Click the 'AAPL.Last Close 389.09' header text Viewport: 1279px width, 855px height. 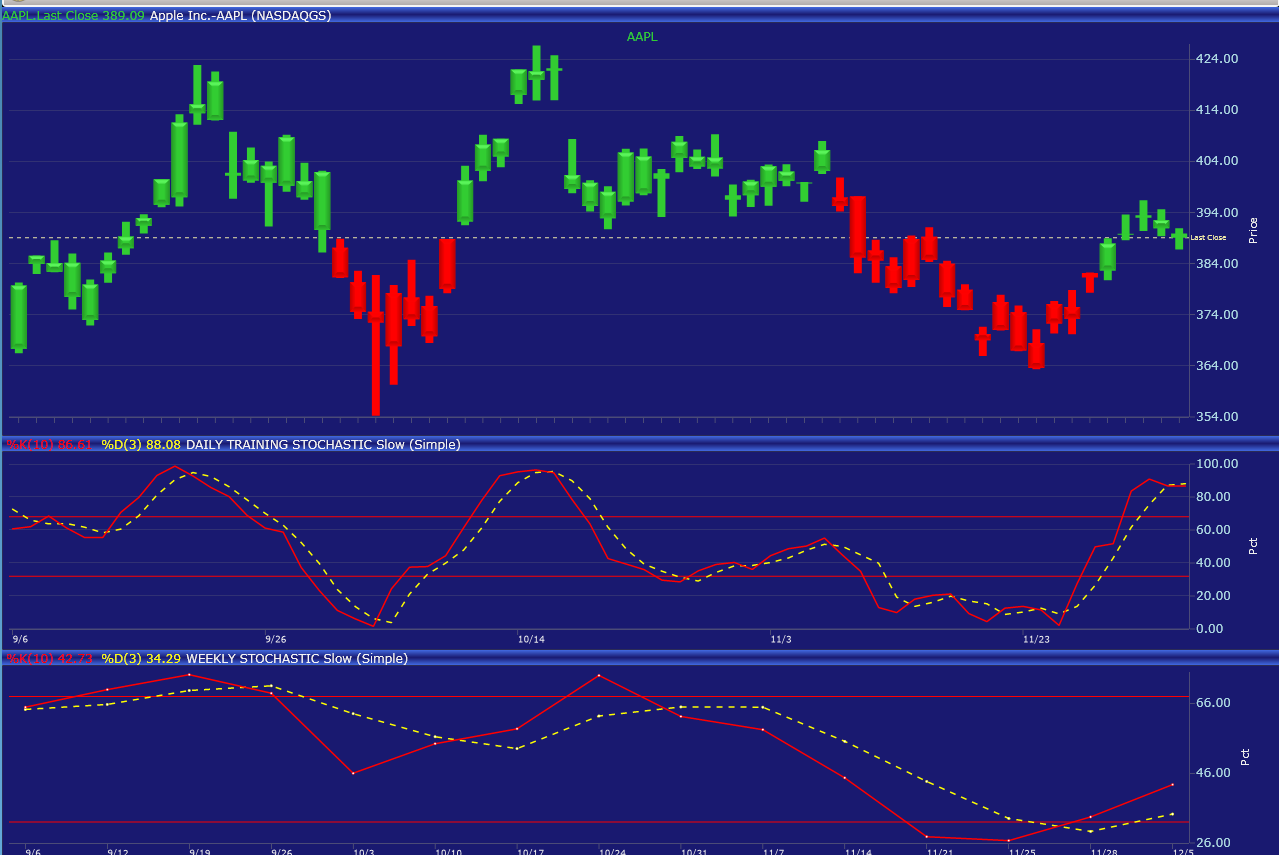pyautogui.click(x=74, y=15)
